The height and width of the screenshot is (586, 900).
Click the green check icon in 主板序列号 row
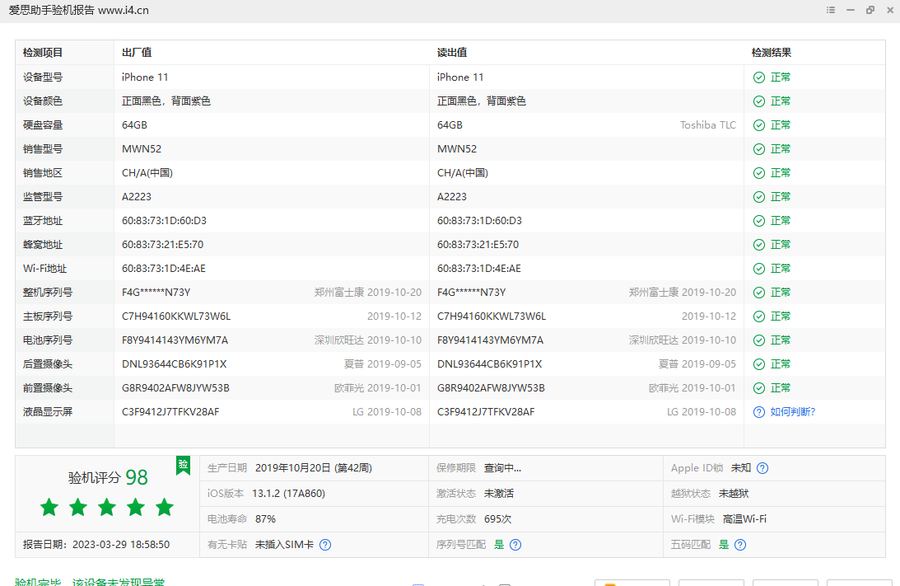tap(759, 317)
